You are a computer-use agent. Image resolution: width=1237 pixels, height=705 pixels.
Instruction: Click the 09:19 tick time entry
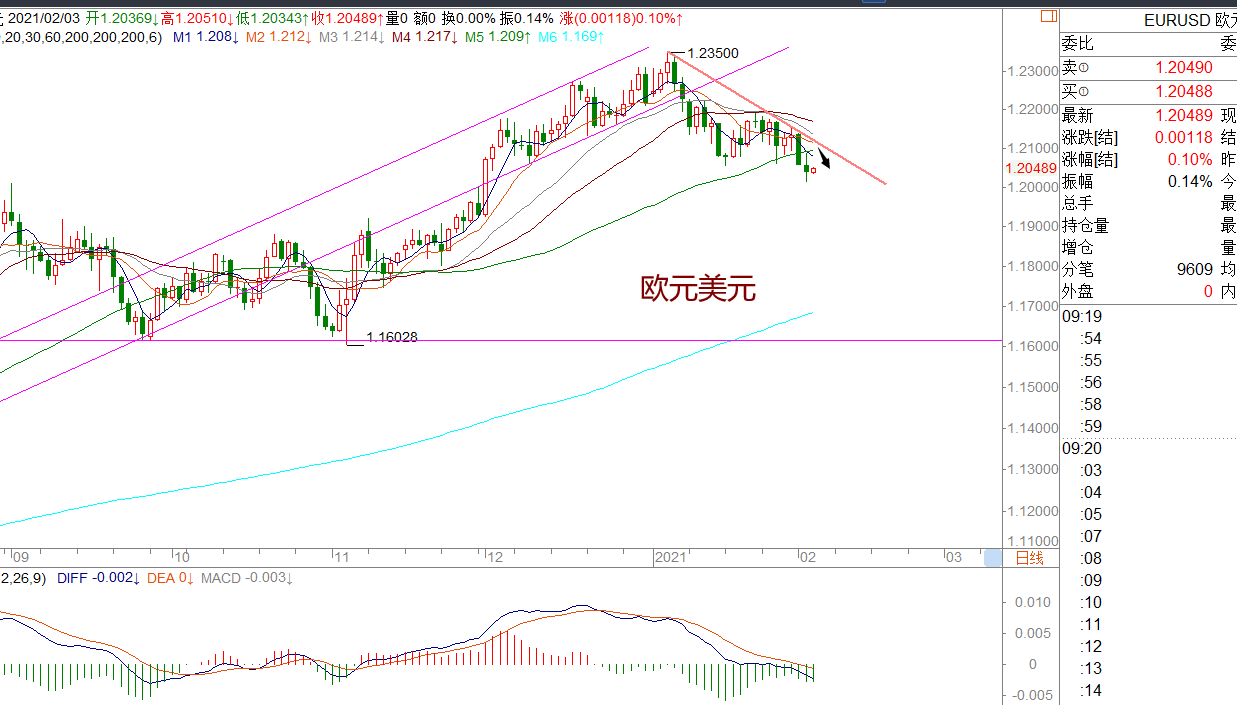tap(1081, 316)
